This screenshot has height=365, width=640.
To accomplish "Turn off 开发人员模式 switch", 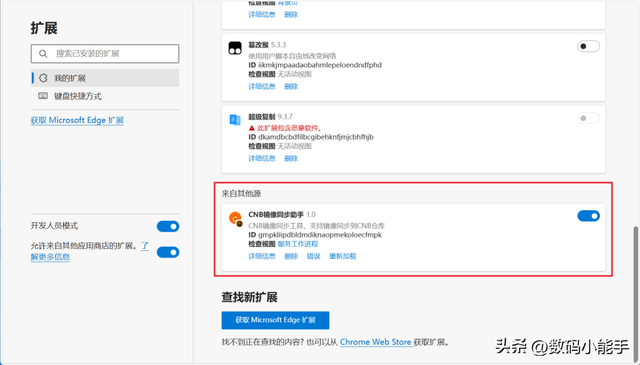I will 168,226.
